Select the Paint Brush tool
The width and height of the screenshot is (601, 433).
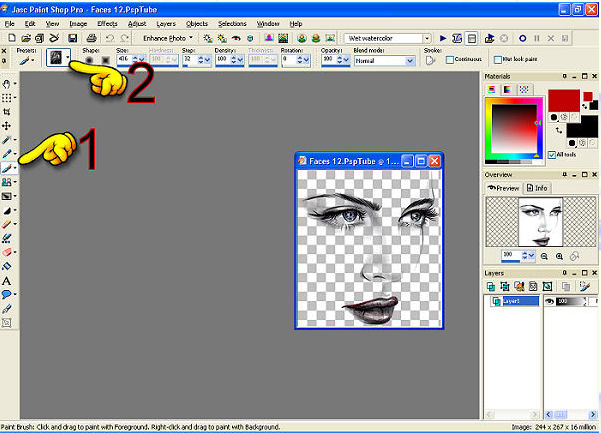7,168
